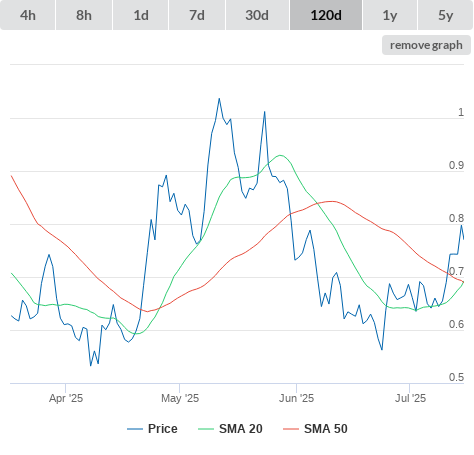The height and width of the screenshot is (455, 474).
Task: Toggle the Price series in legend
Action: click(x=152, y=429)
